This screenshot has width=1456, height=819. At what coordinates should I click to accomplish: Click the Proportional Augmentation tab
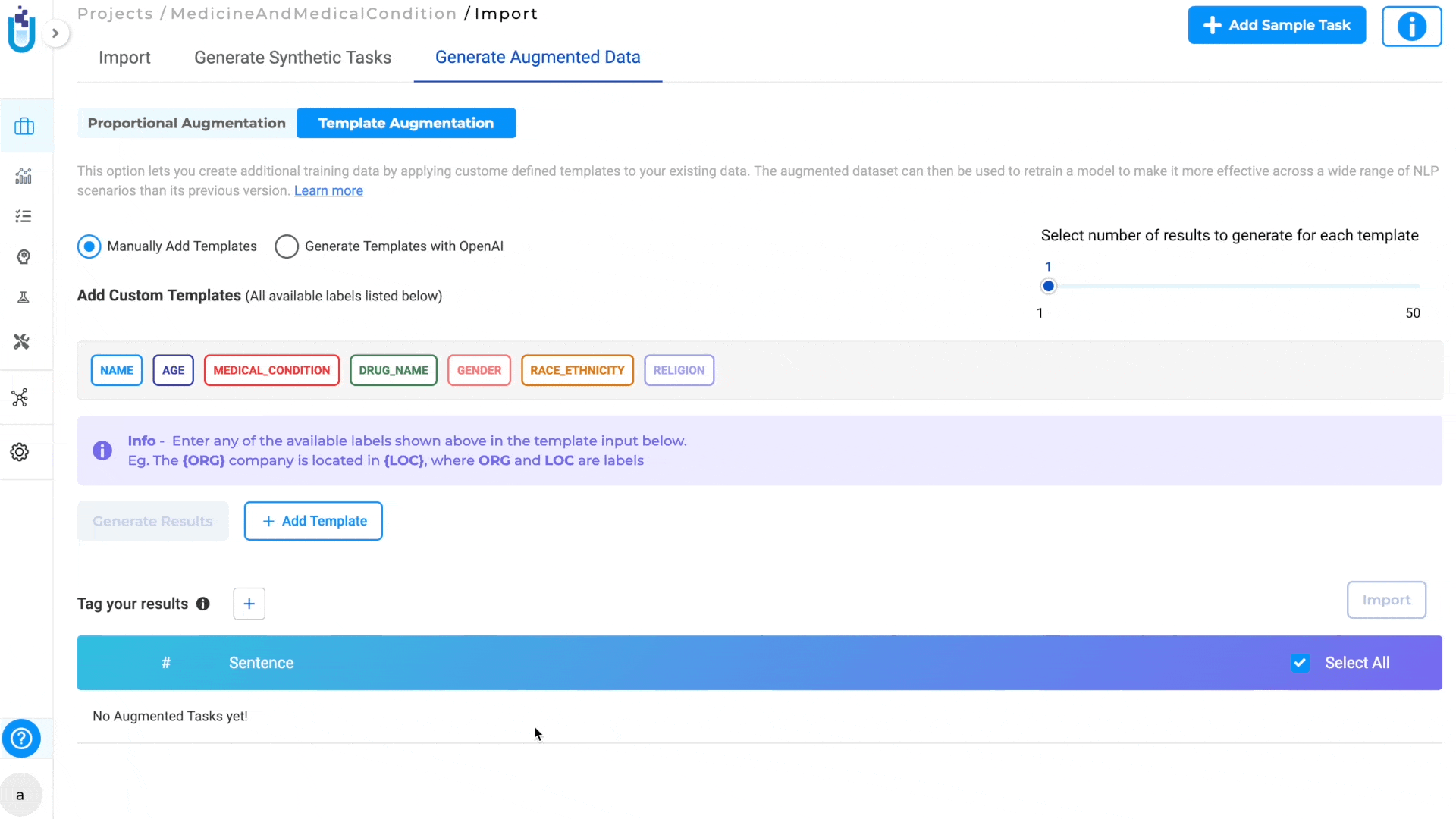point(186,122)
